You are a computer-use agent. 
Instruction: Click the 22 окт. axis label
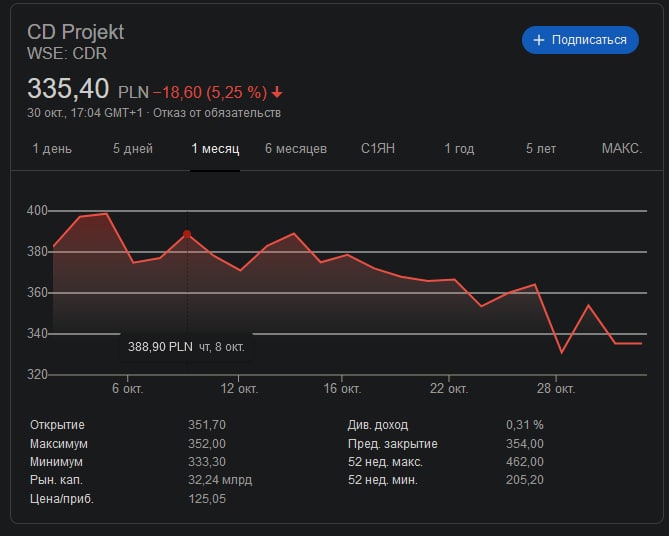(x=449, y=389)
